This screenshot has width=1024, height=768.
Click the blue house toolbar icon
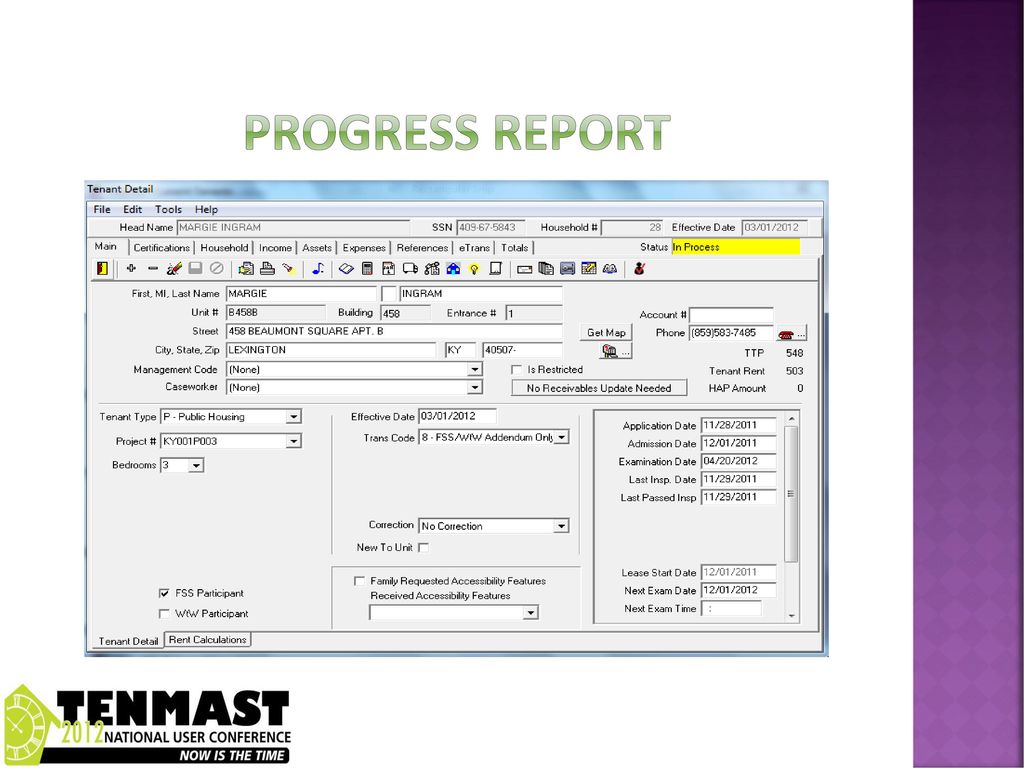click(453, 268)
